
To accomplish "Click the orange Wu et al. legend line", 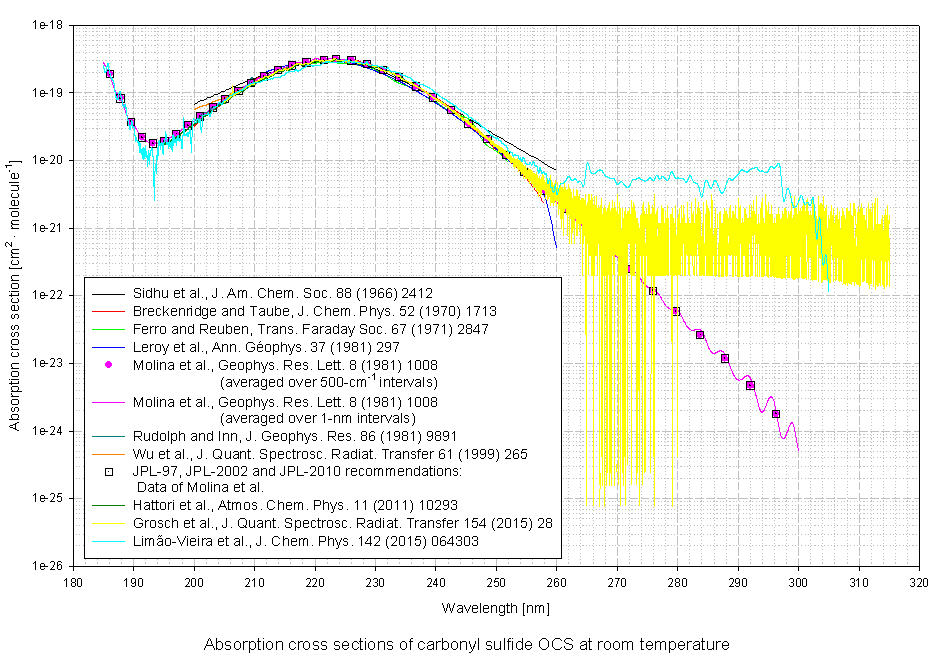I will [x=110, y=454].
